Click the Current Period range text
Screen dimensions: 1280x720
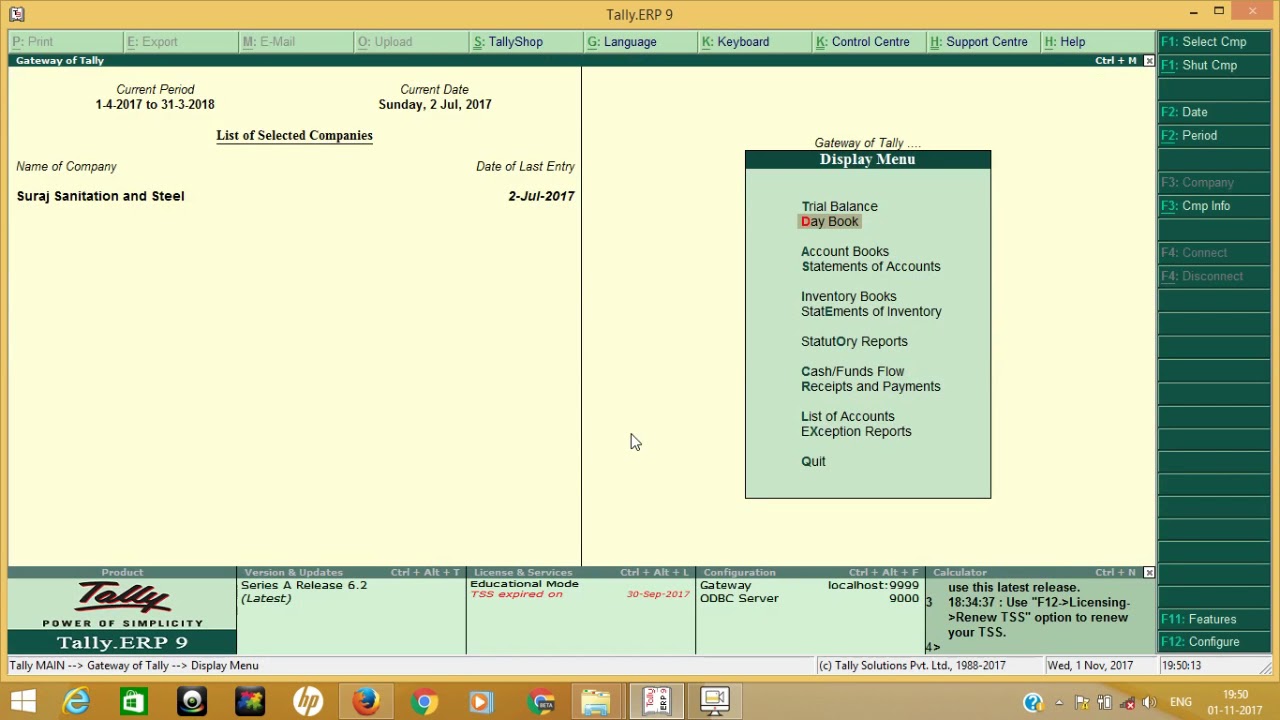155,104
